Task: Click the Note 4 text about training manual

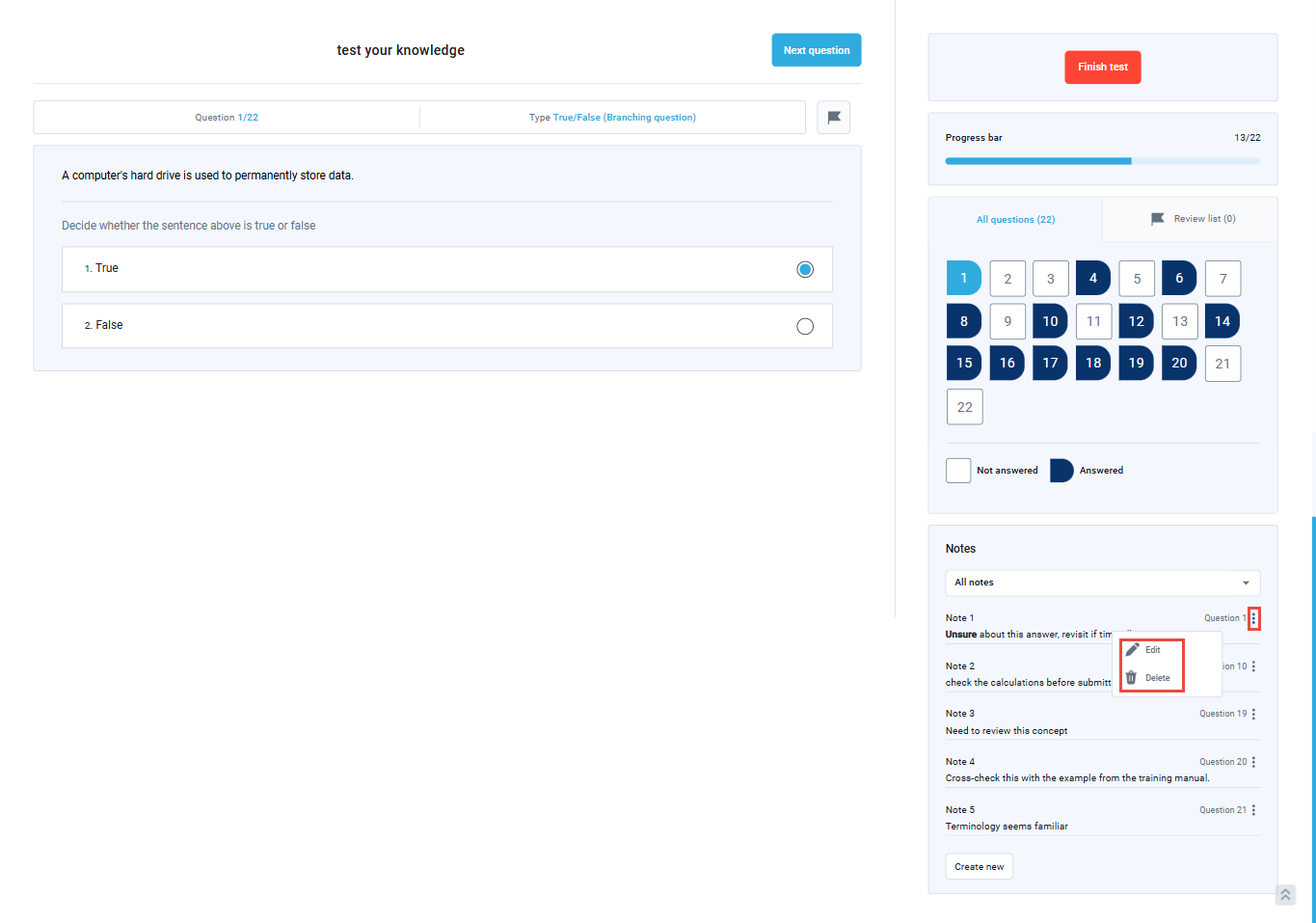Action: [1077, 778]
